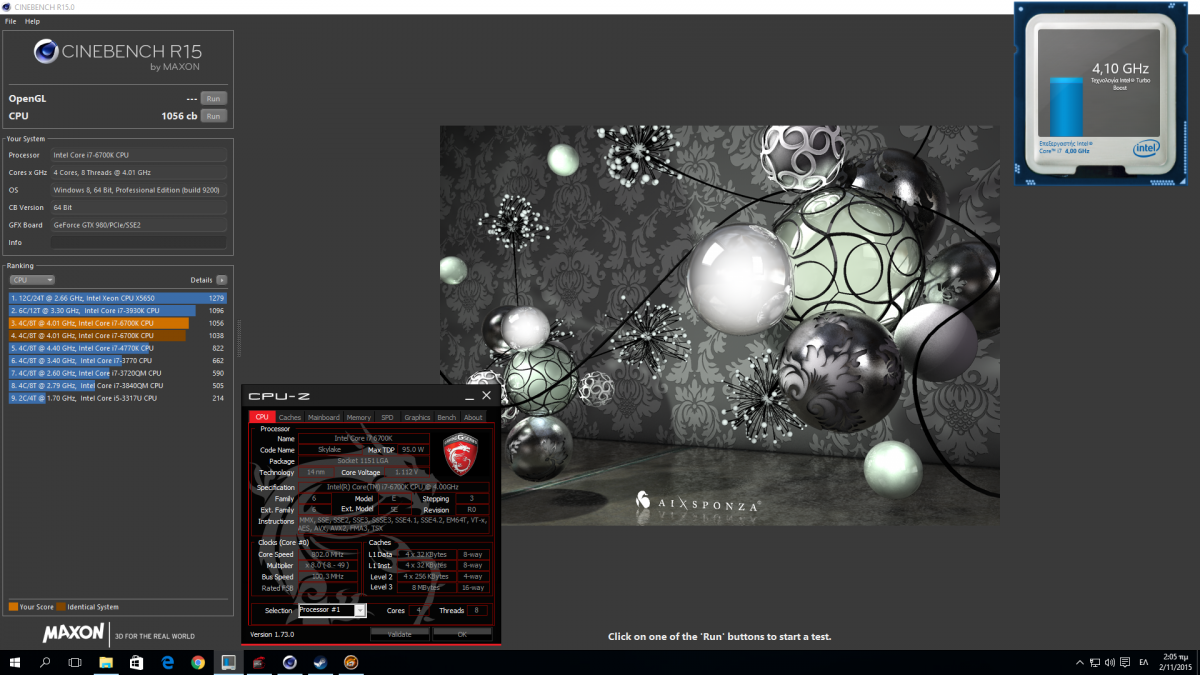The height and width of the screenshot is (675, 1200).
Task: Select ranking row Core i7-4770K CPU
Action: [118, 348]
